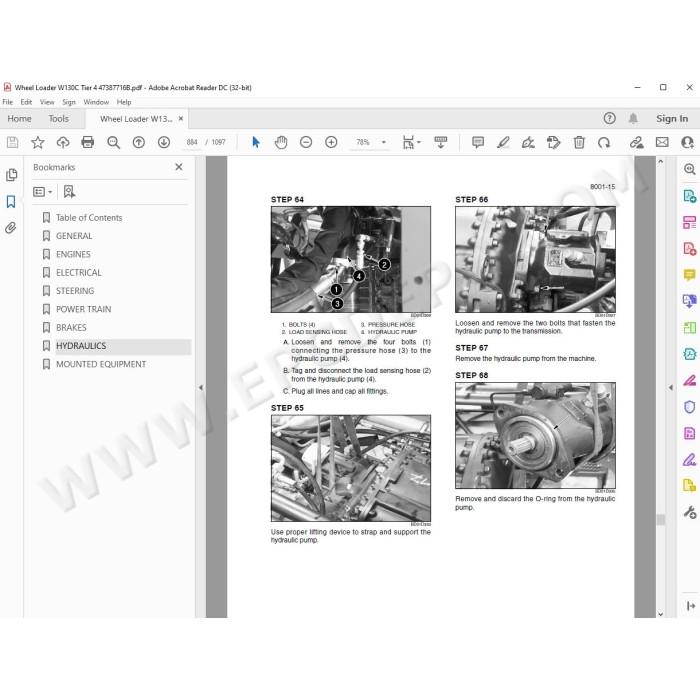
Task: Go to next page arrow icon
Action: 164,142
